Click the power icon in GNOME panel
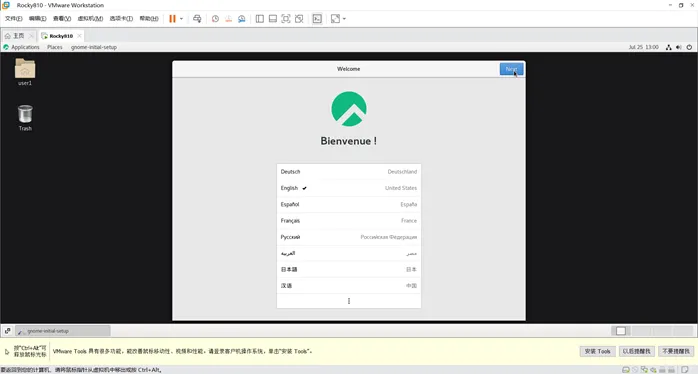Image resolution: width=698 pixels, height=374 pixels. (689, 47)
